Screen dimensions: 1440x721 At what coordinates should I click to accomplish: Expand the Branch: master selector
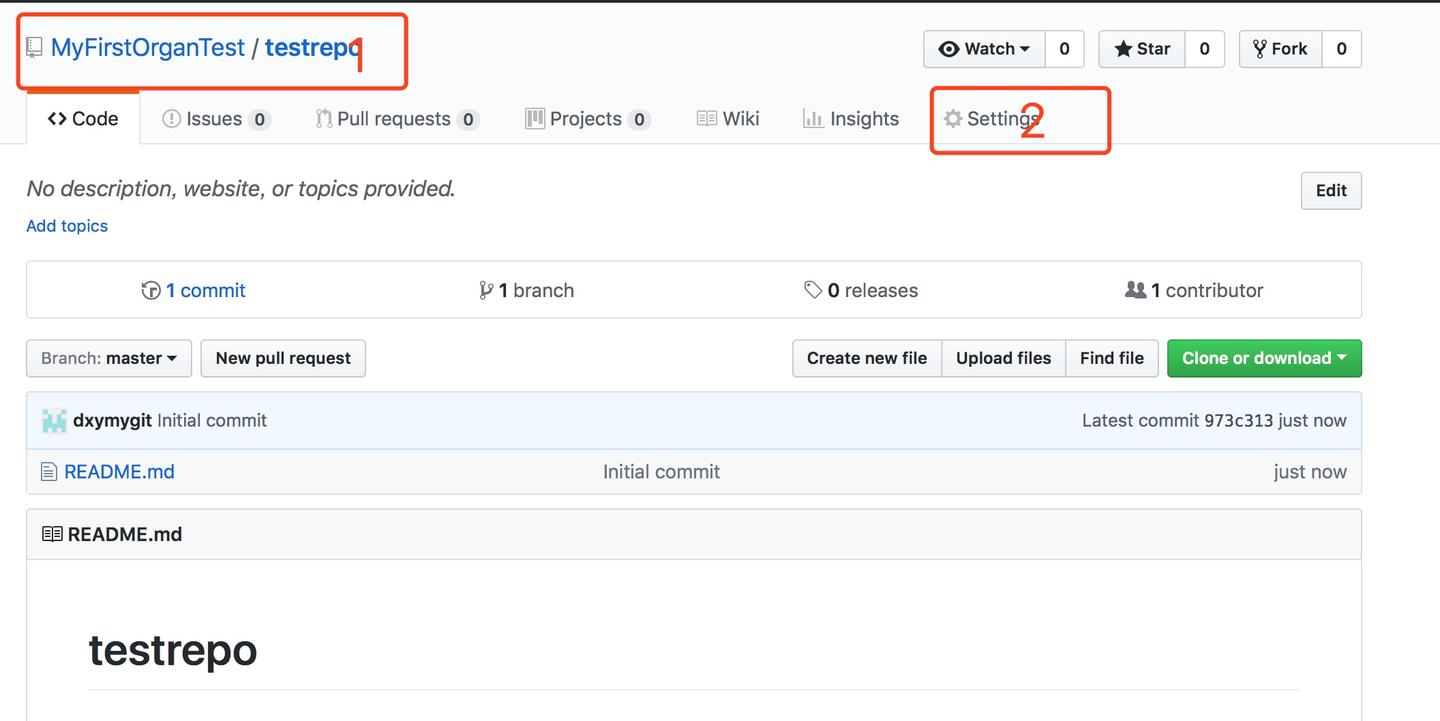point(109,358)
